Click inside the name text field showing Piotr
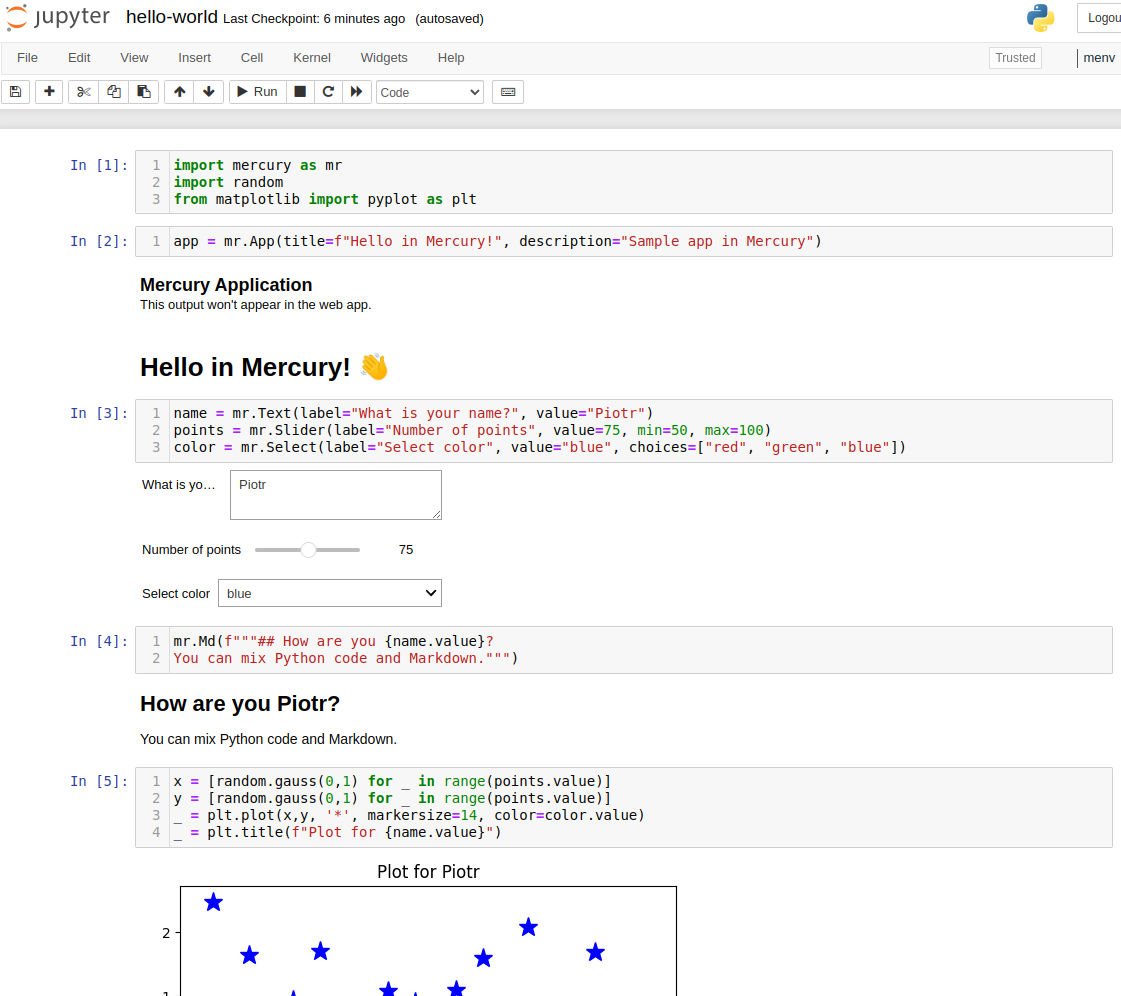1121x996 pixels. pos(335,495)
